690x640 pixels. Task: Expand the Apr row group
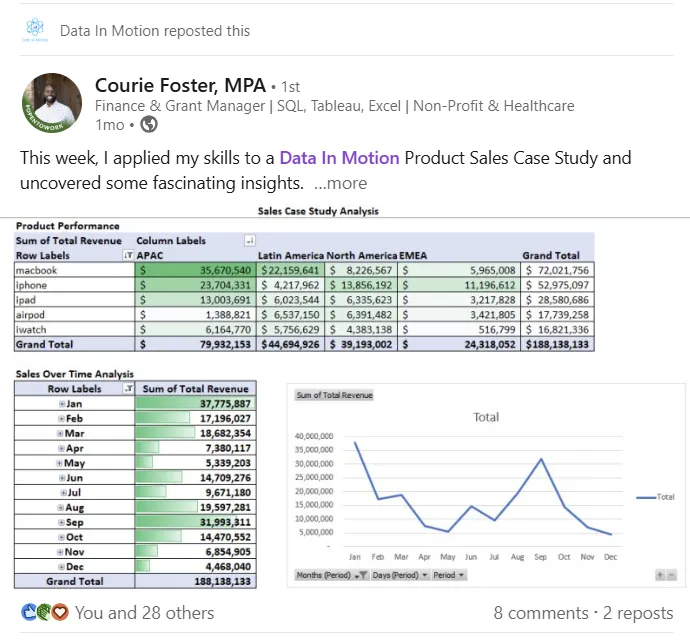point(62,448)
